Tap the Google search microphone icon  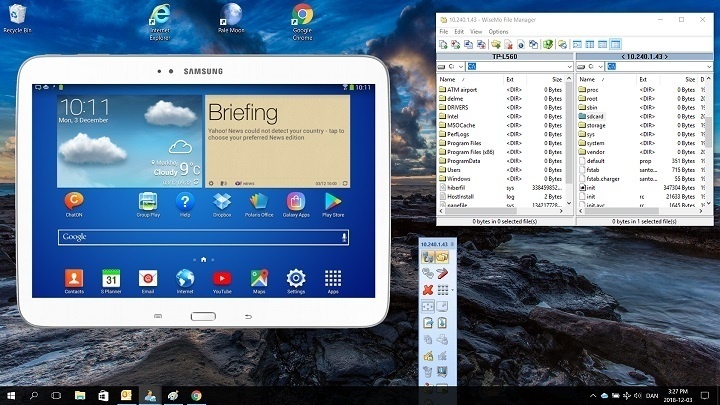(x=344, y=237)
